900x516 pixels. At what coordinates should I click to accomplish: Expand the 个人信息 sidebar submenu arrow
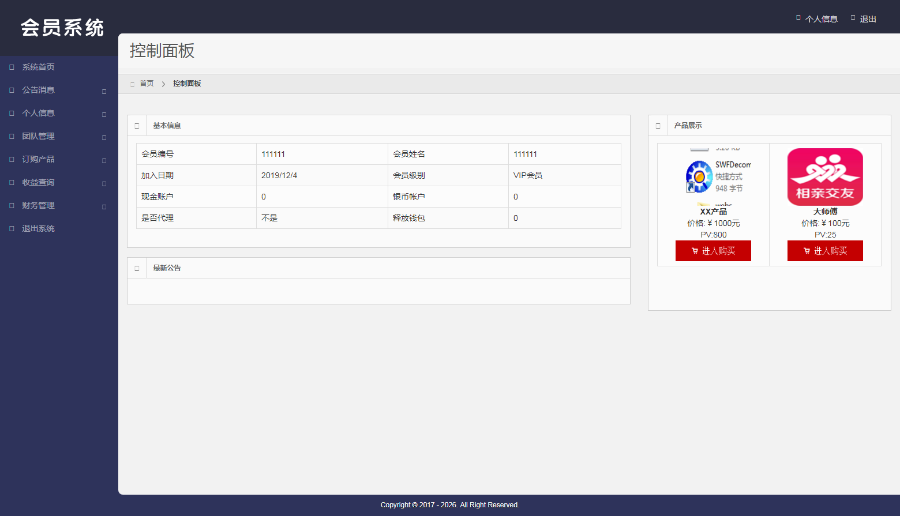click(104, 114)
